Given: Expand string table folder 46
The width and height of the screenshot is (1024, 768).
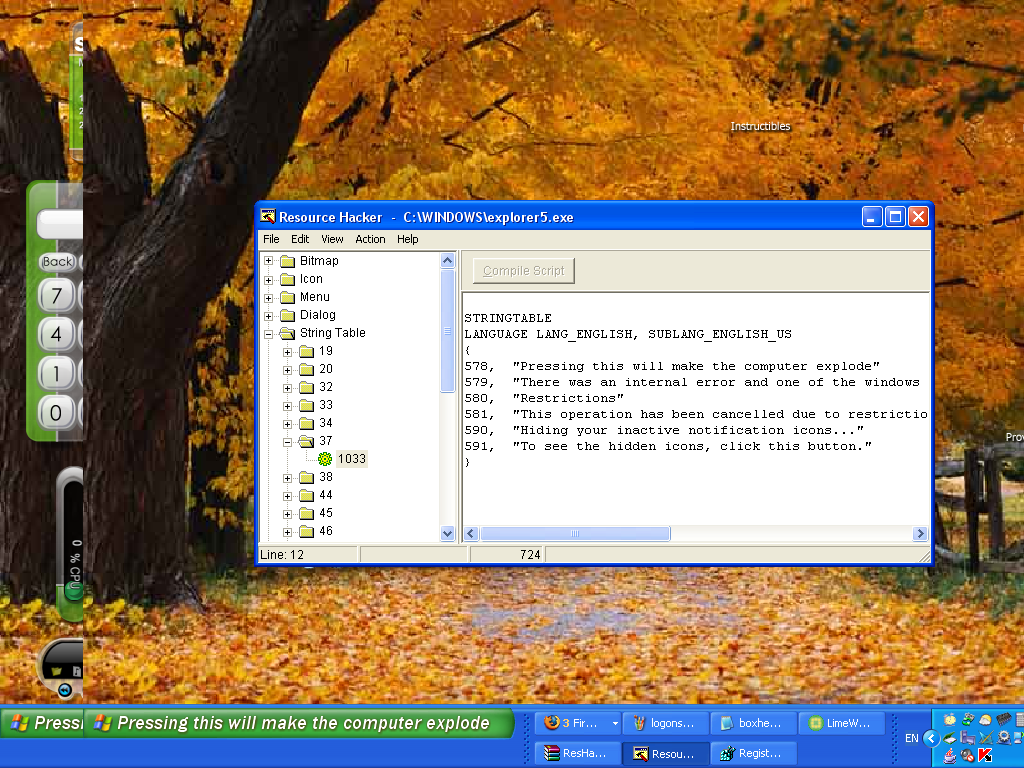Looking at the screenshot, I should 287,532.
